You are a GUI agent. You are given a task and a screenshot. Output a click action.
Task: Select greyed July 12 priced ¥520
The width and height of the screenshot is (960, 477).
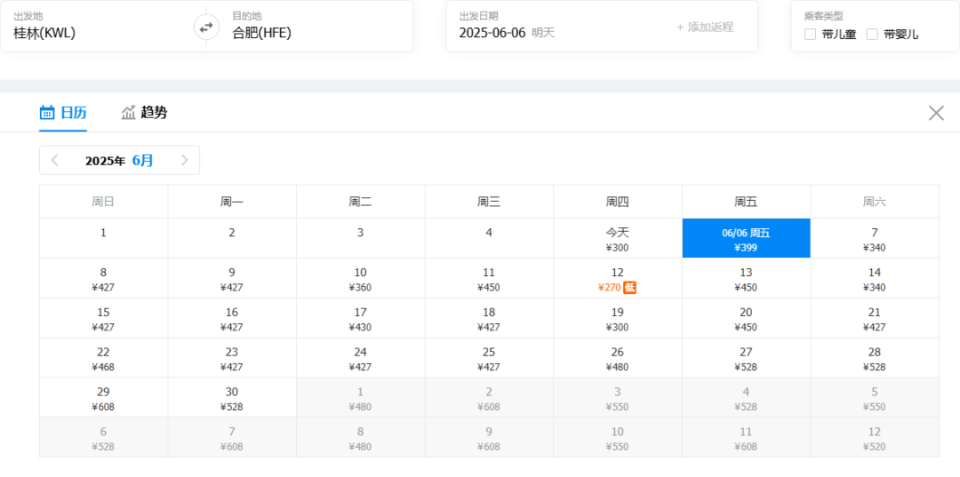tap(875, 438)
